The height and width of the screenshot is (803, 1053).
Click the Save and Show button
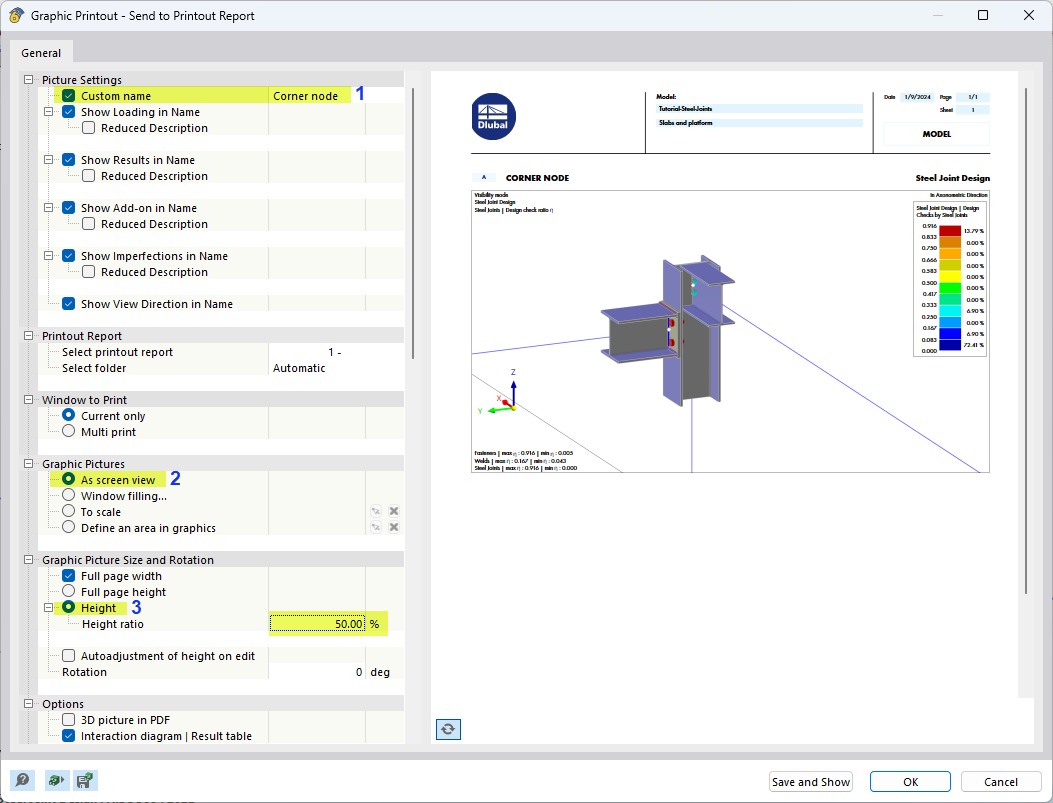tap(811, 782)
